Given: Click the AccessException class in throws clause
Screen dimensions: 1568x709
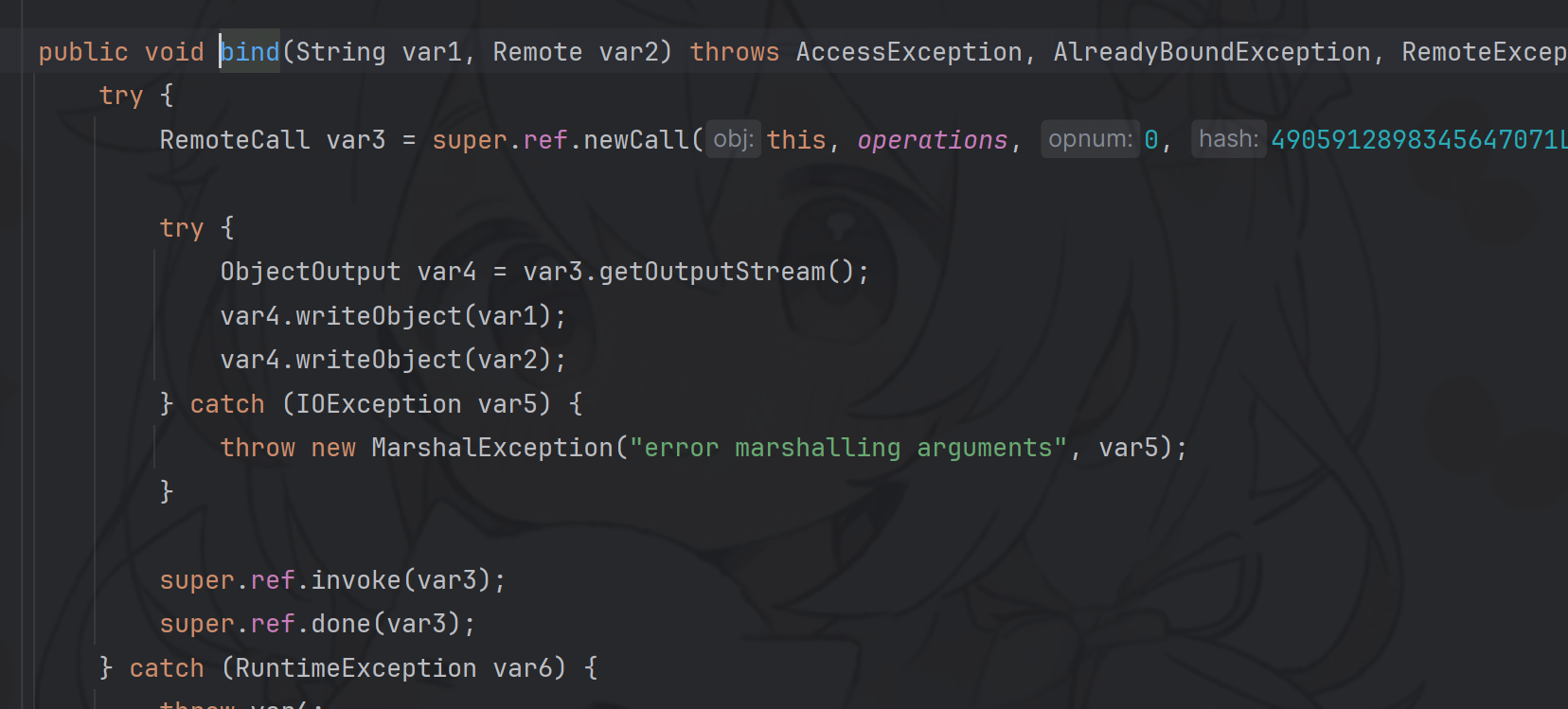Looking at the screenshot, I should tap(908, 52).
